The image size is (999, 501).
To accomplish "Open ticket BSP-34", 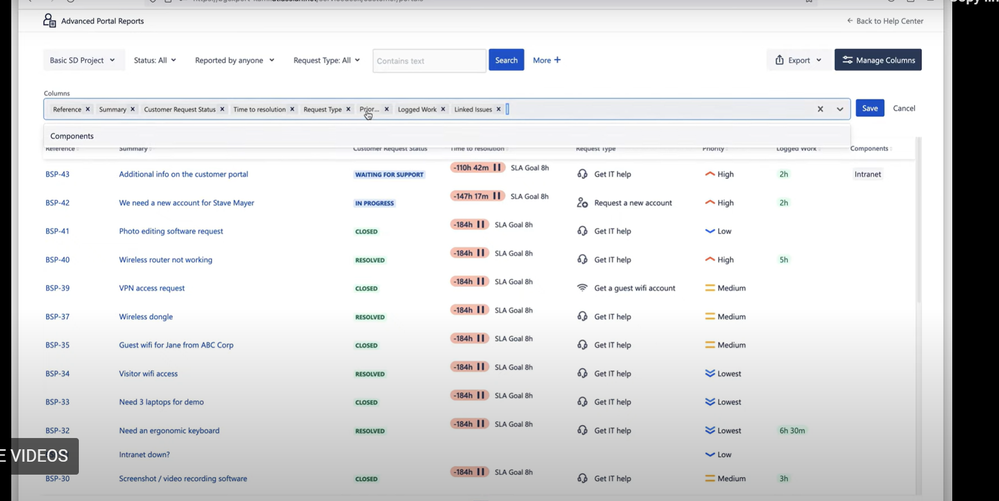I will [x=57, y=374].
